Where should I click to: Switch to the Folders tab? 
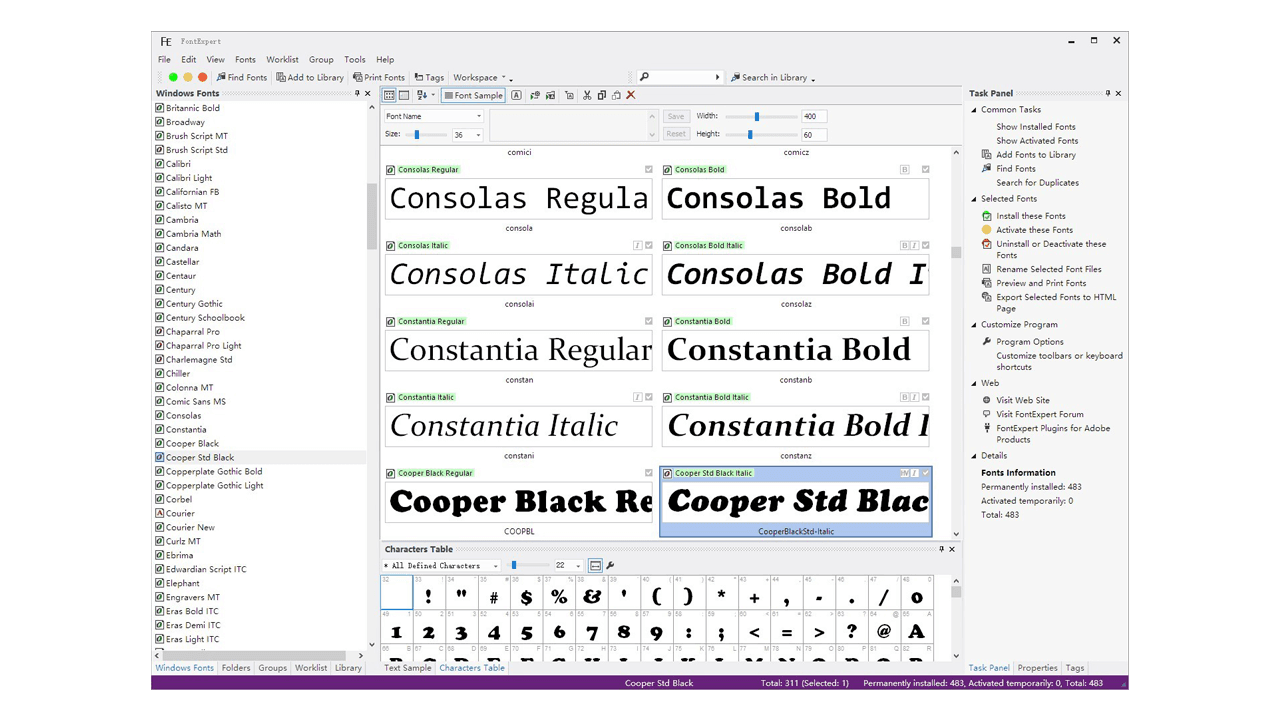tap(236, 668)
